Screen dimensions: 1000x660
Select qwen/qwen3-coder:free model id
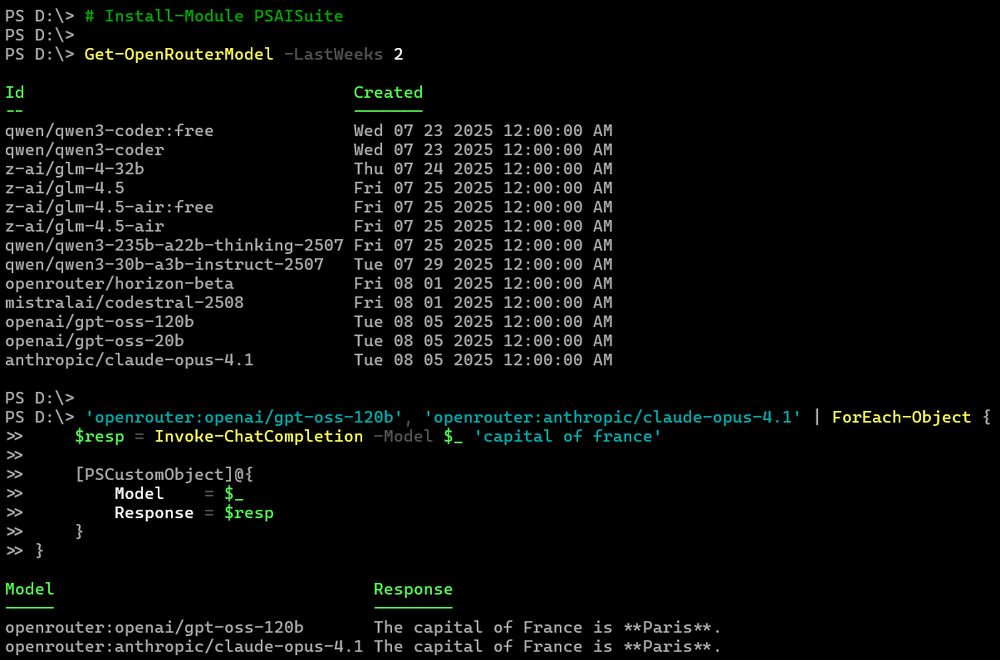(109, 131)
